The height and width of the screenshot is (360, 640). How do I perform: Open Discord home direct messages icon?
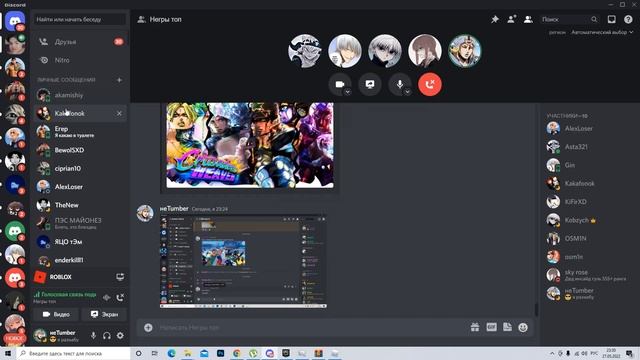tap(15, 20)
